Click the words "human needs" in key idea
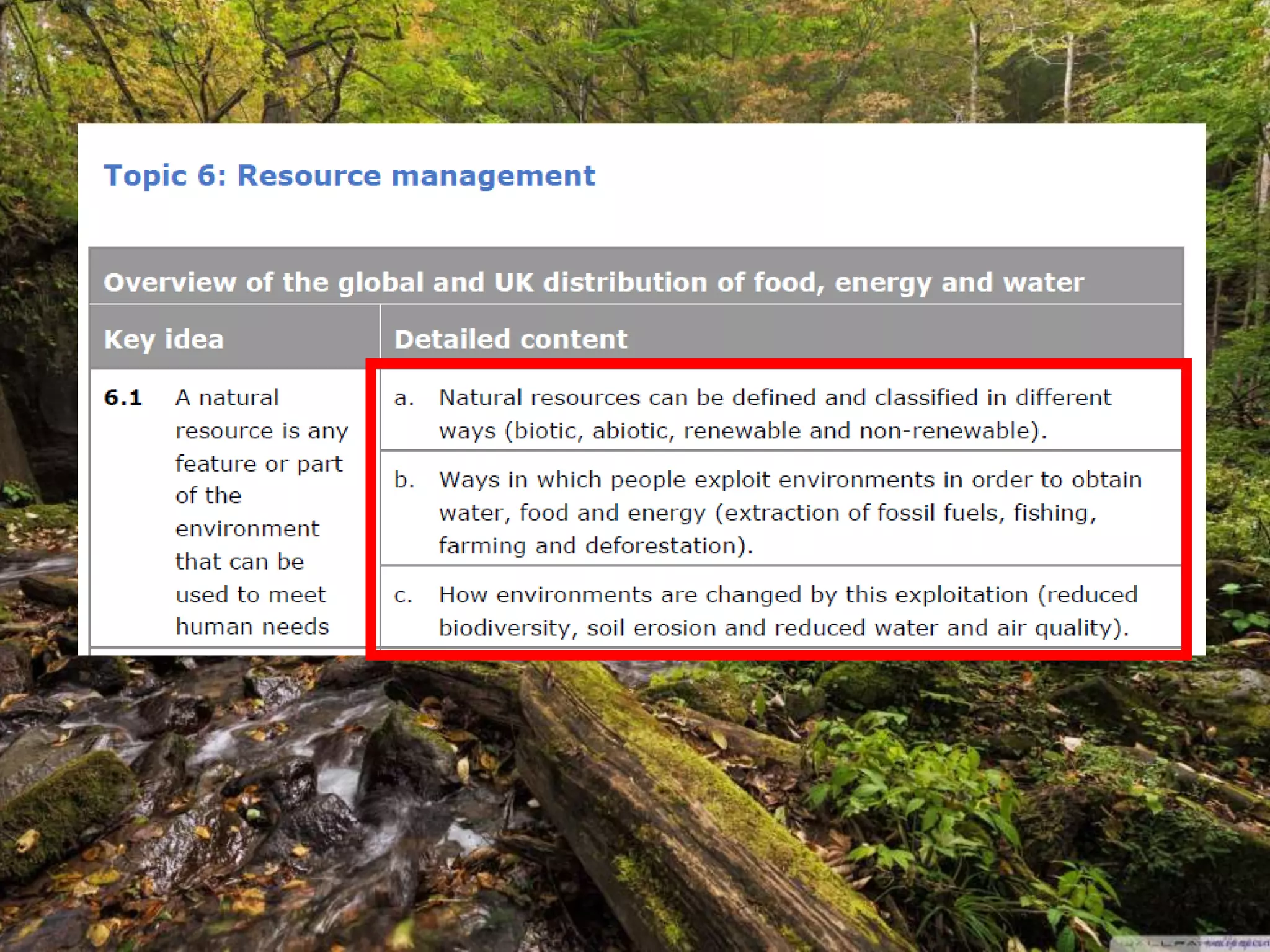 coord(252,627)
